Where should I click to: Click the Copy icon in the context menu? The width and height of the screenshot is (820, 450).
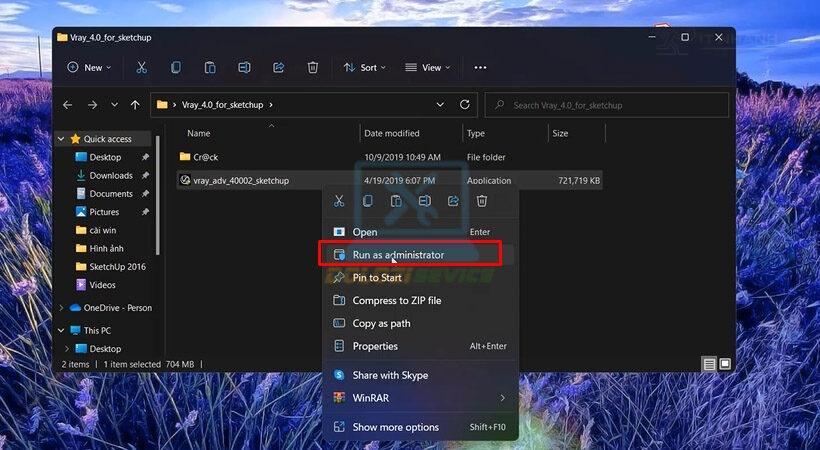[368, 201]
